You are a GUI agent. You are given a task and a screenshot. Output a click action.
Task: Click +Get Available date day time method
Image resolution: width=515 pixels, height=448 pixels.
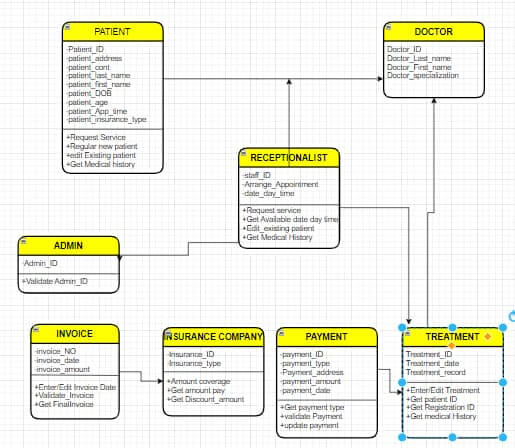(x=290, y=219)
